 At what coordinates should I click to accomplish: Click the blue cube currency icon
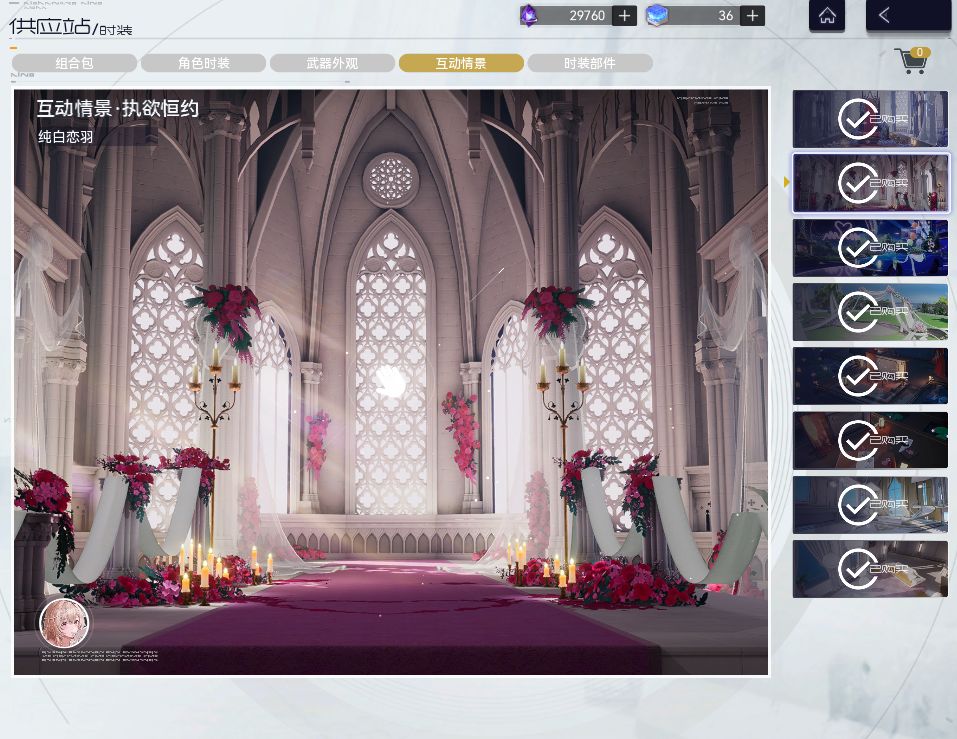[657, 16]
